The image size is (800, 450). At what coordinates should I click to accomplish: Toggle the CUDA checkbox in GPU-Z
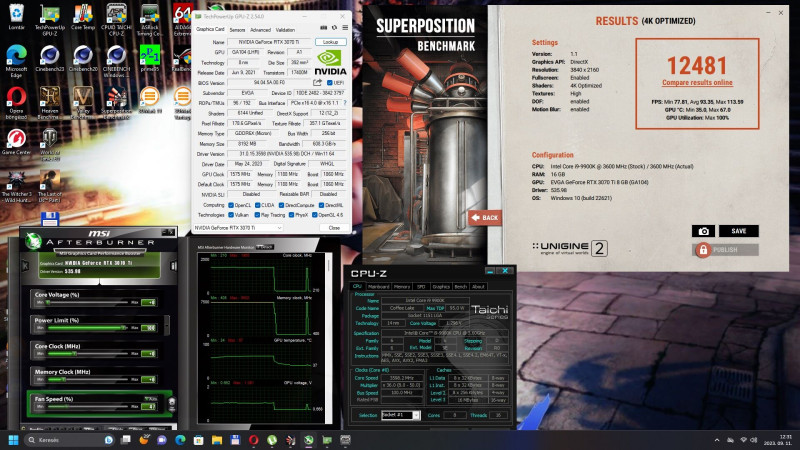pos(258,205)
